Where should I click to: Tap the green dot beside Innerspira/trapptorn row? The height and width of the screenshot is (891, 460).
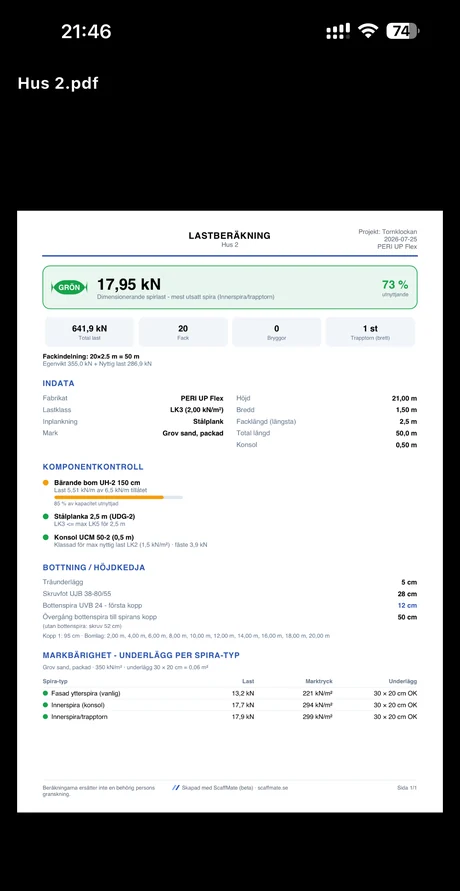(x=45, y=717)
